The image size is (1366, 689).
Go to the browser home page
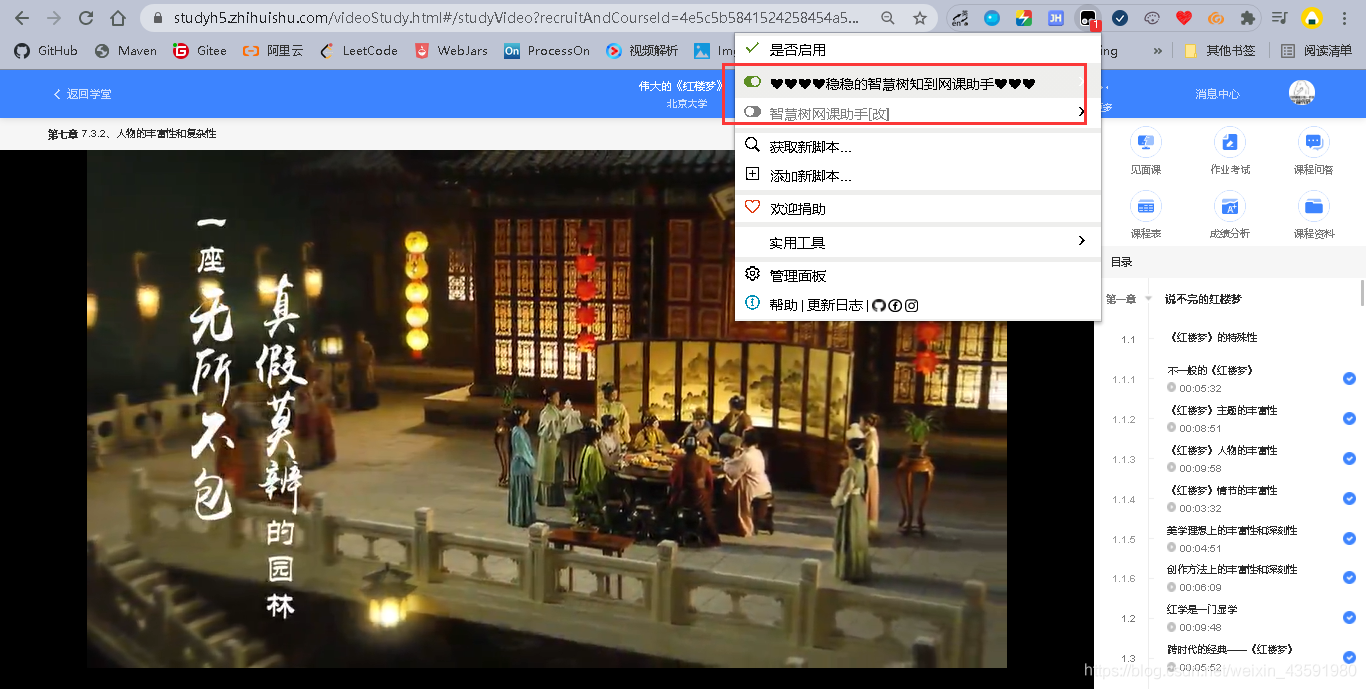click(x=118, y=18)
